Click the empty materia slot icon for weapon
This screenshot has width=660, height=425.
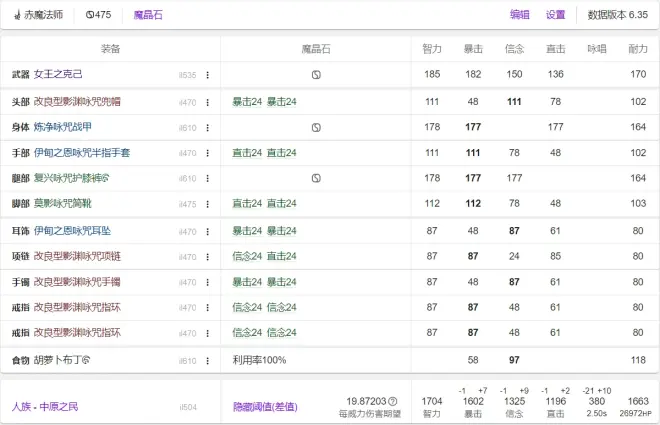[316, 75]
